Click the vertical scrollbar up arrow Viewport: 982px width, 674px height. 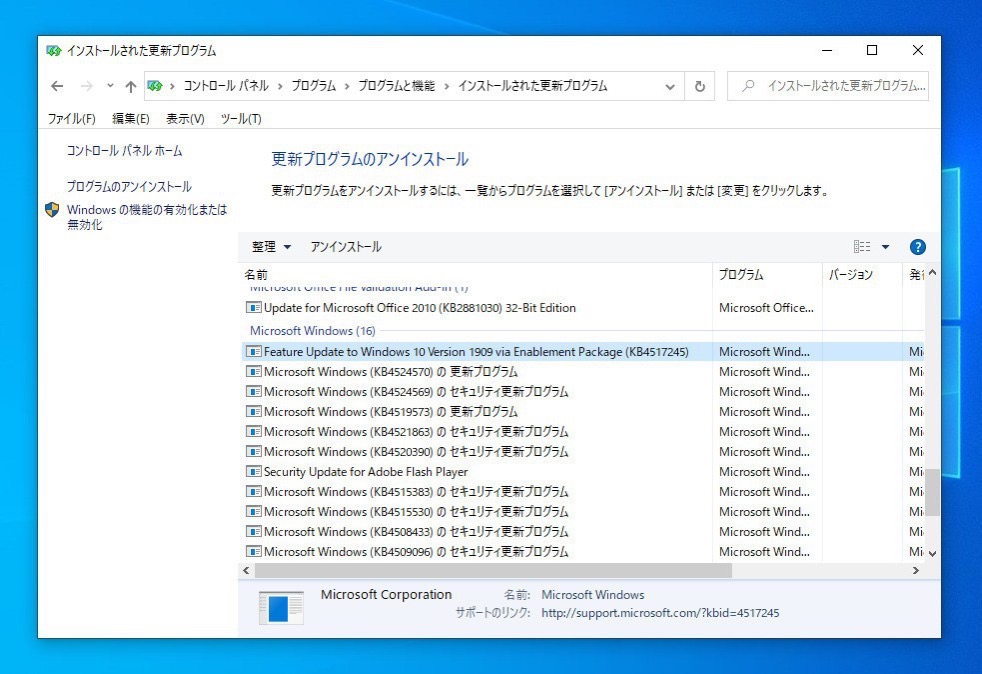(933, 273)
